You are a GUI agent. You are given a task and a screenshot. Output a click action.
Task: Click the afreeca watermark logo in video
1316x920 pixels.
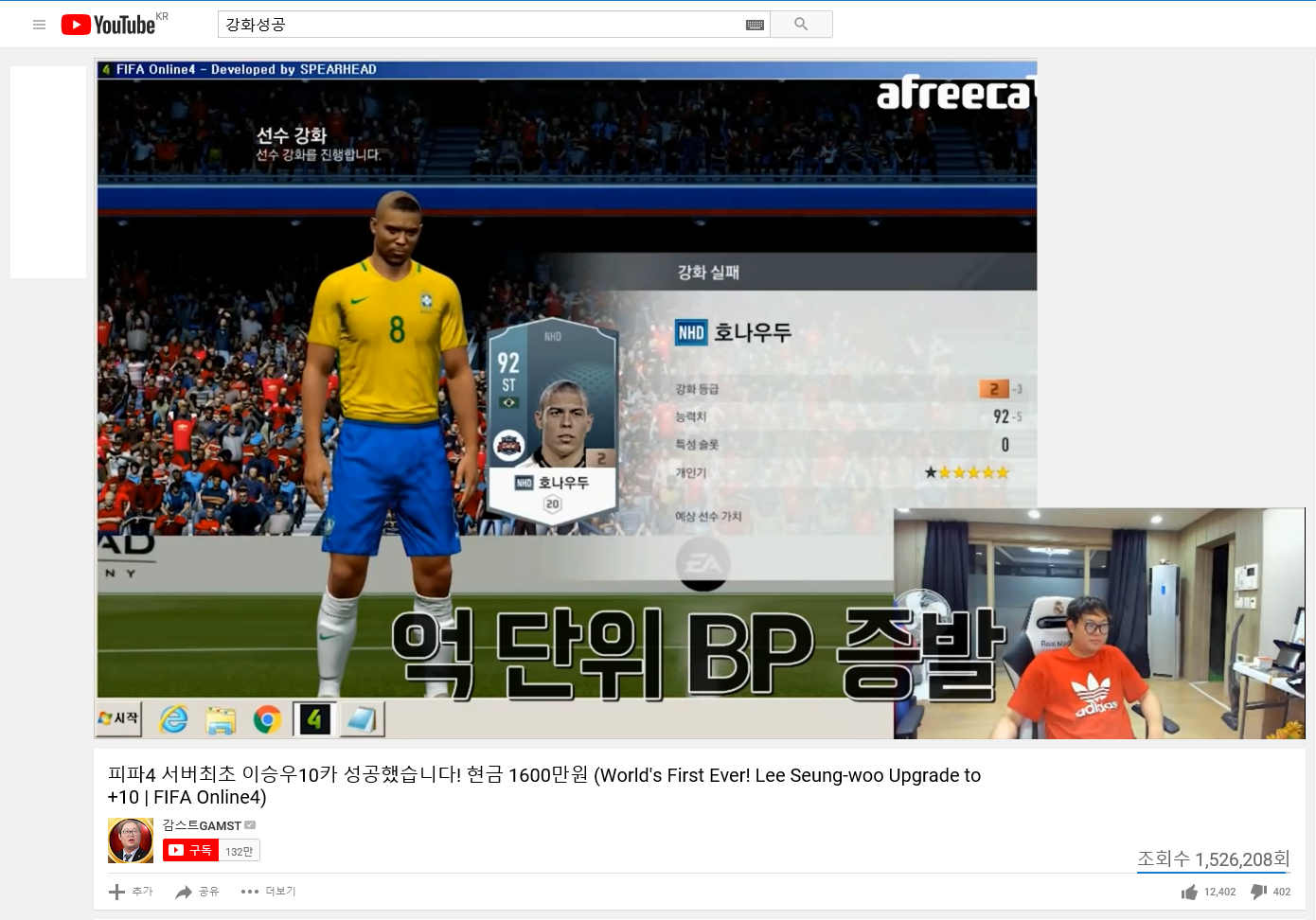coord(955,93)
